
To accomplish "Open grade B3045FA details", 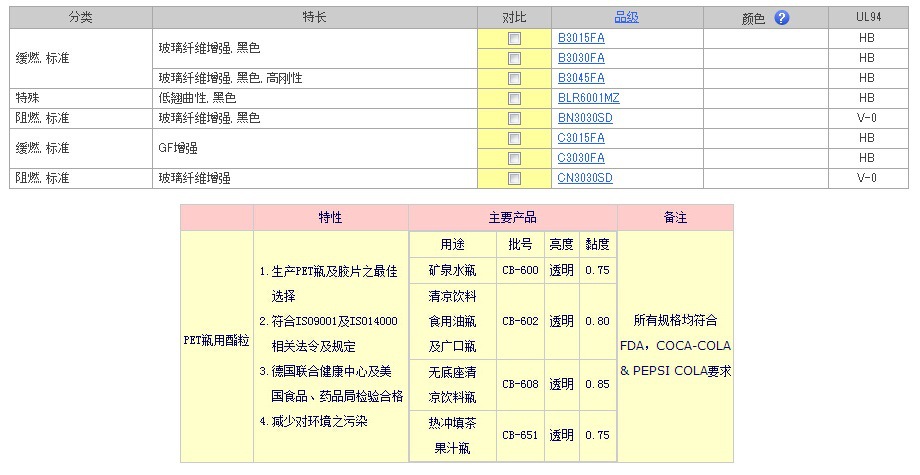I will 581,78.
